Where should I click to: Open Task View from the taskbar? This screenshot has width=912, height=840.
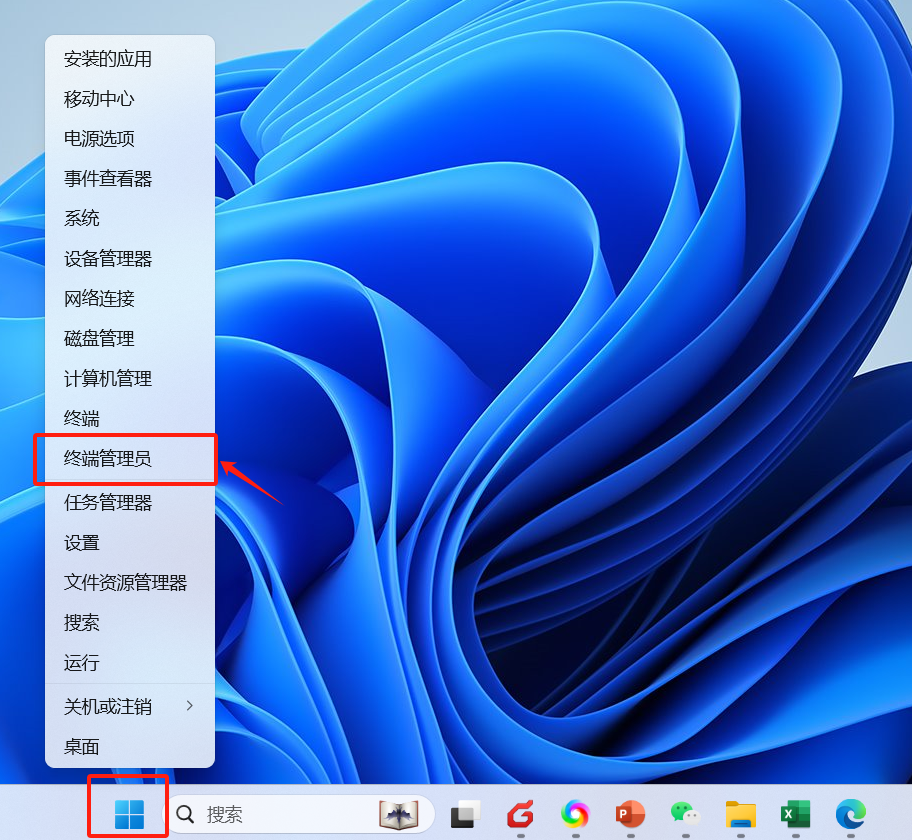coord(465,814)
